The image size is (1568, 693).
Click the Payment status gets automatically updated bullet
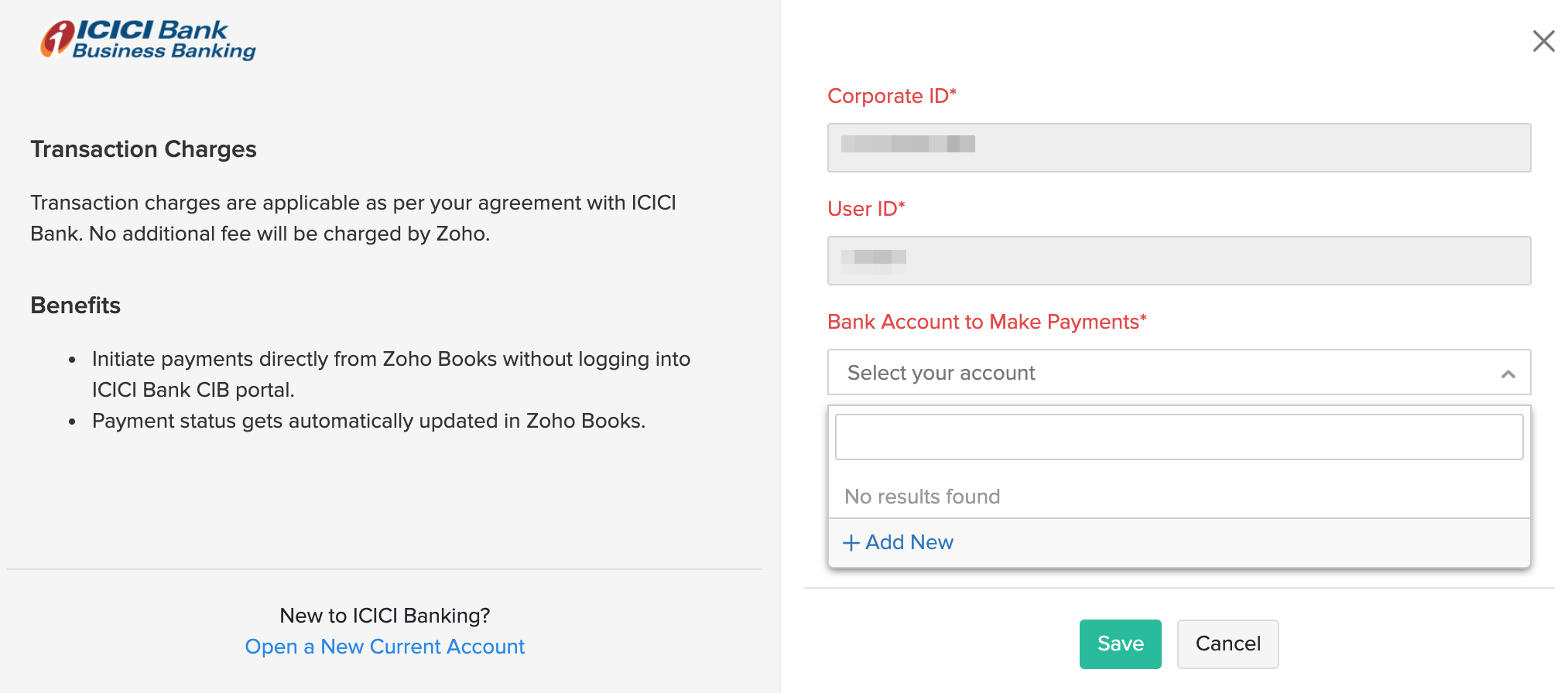pyautogui.click(x=368, y=421)
